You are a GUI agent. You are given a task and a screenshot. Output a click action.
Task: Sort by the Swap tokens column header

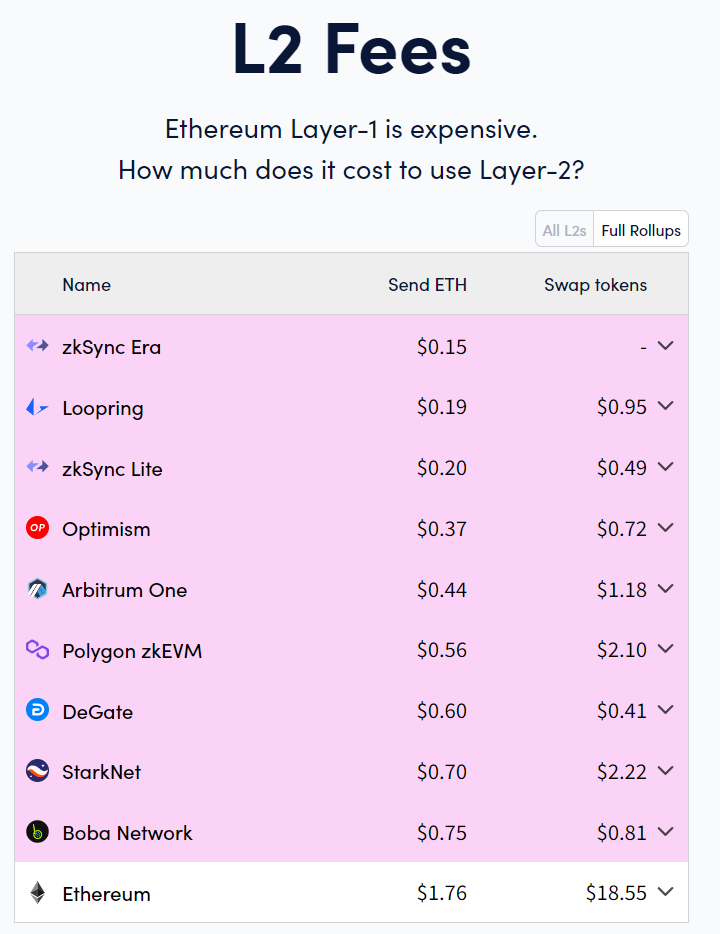click(595, 285)
